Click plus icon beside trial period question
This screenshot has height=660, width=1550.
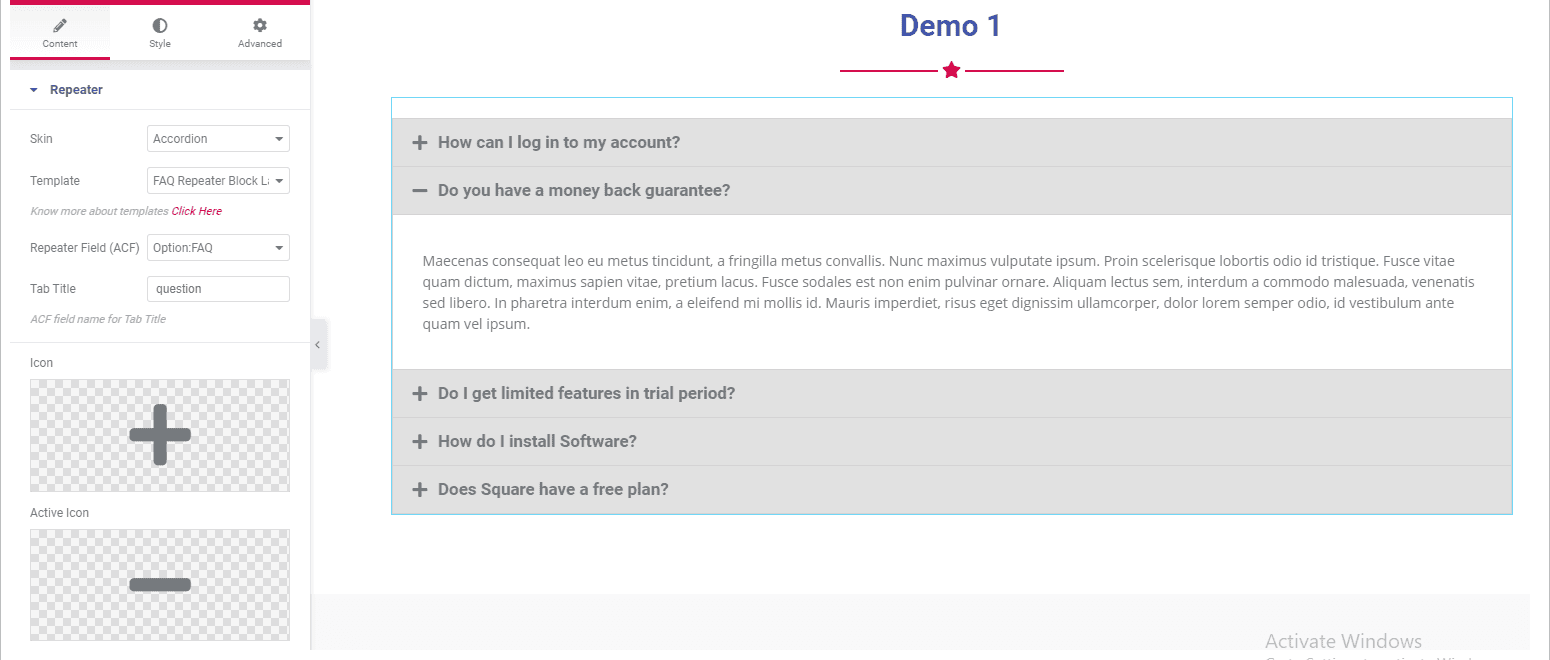420,394
